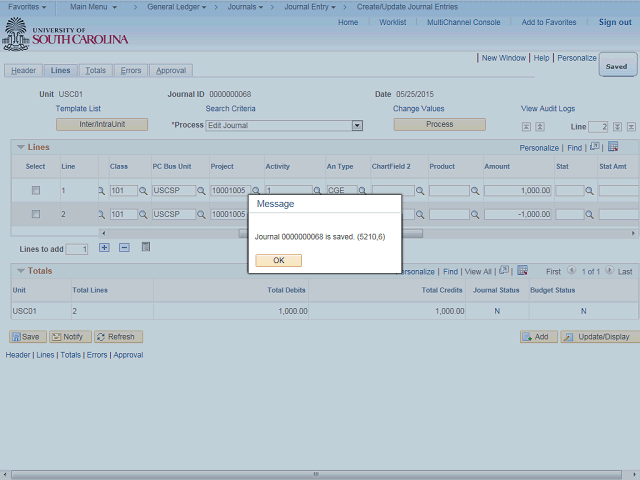Show previous row in Totals grid
The height and width of the screenshot is (480, 640).
point(571,270)
